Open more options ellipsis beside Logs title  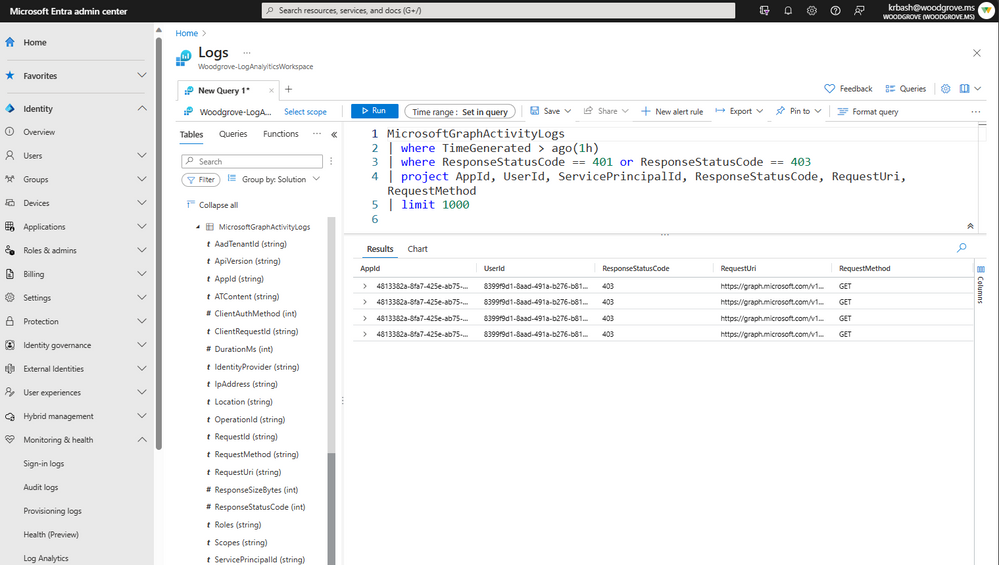click(x=247, y=53)
